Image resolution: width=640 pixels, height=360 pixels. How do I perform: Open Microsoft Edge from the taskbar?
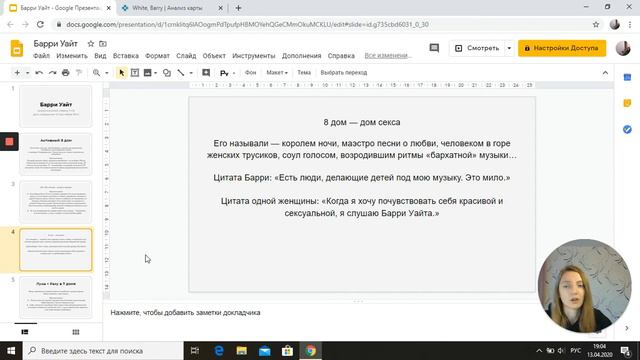click(219, 351)
